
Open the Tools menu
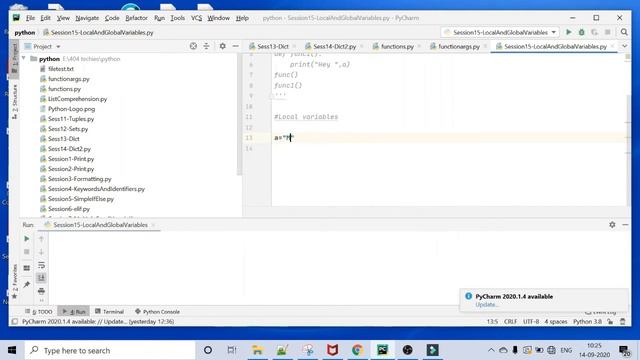pos(178,18)
